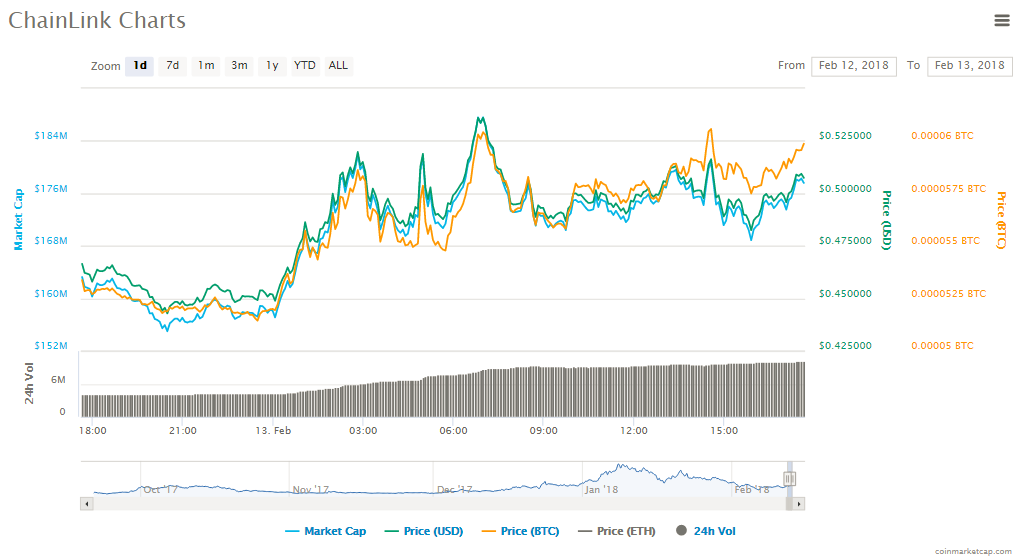This screenshot has width=1015, height=558.
Task: Click the Nov '17 label in navigator
Action: click(x=311, y=489)
